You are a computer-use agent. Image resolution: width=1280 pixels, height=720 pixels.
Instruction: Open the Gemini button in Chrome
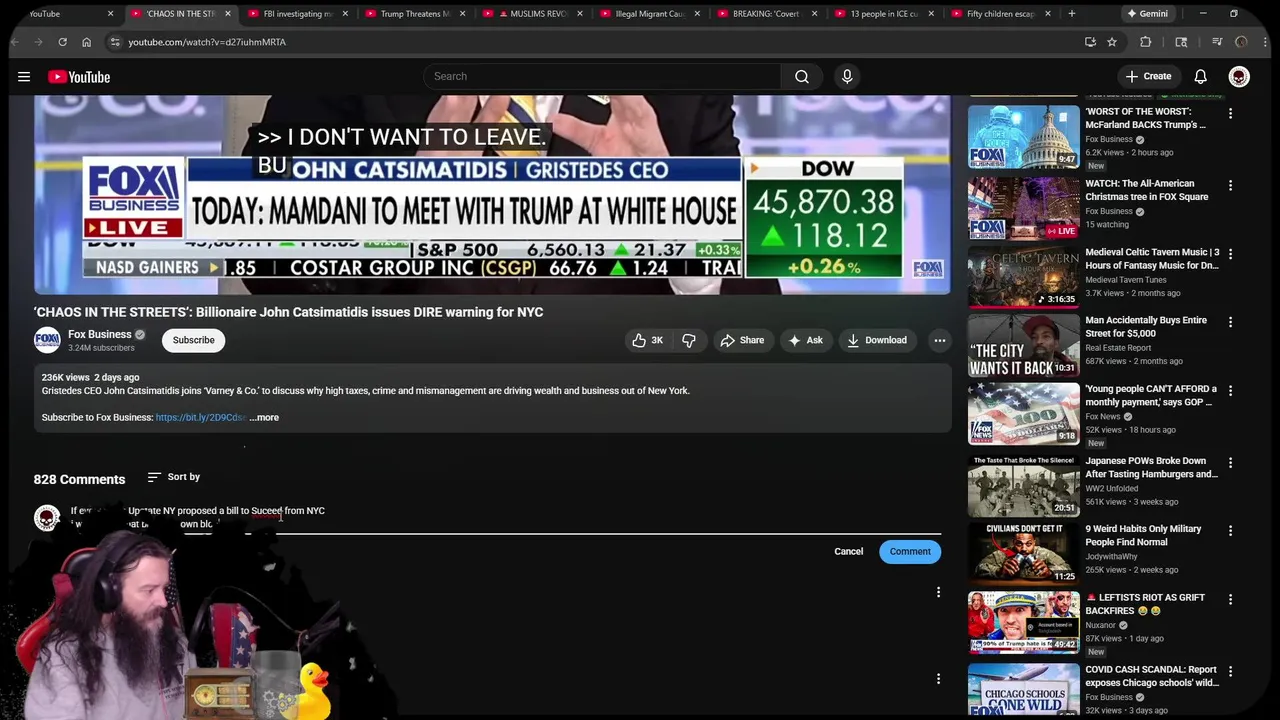(x=1147, y=14)
